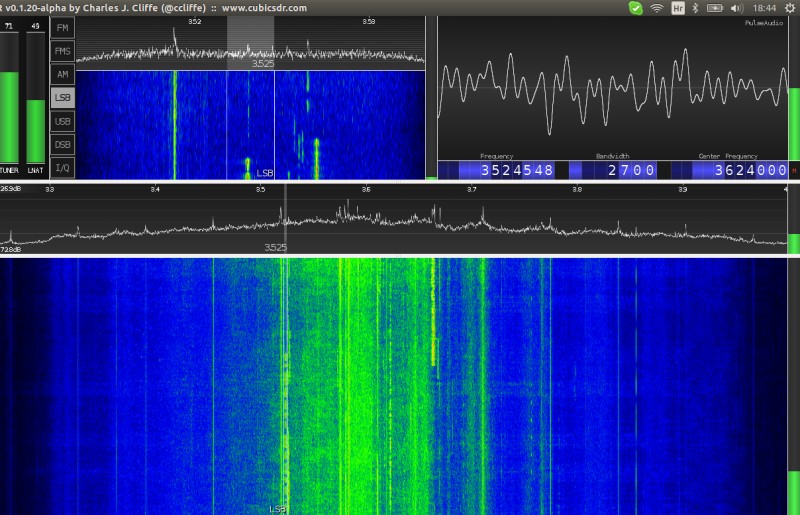Open the system gear session menu

click(790, 8)
